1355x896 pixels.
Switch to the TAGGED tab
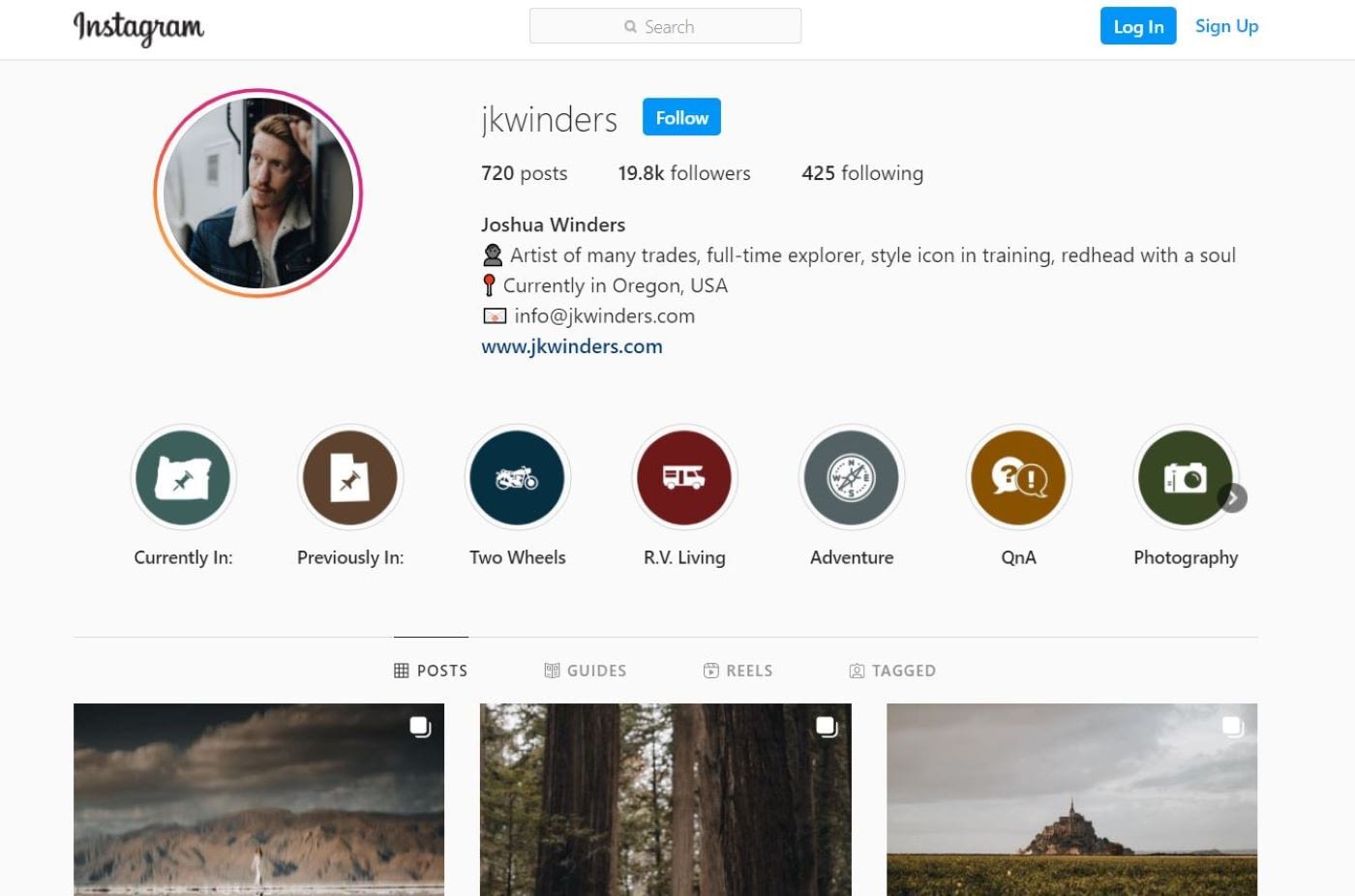point(892,671)
